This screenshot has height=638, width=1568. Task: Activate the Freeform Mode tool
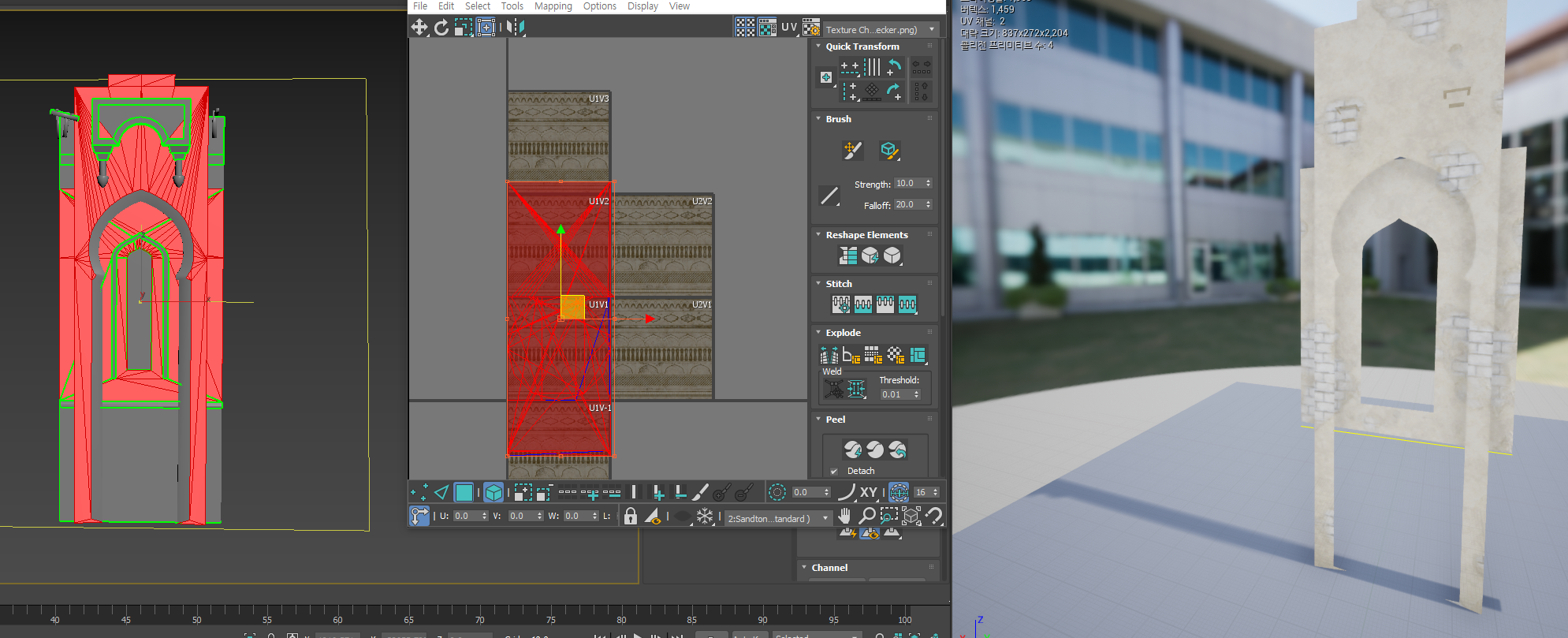pyautogui.click(x=486, y=28)
